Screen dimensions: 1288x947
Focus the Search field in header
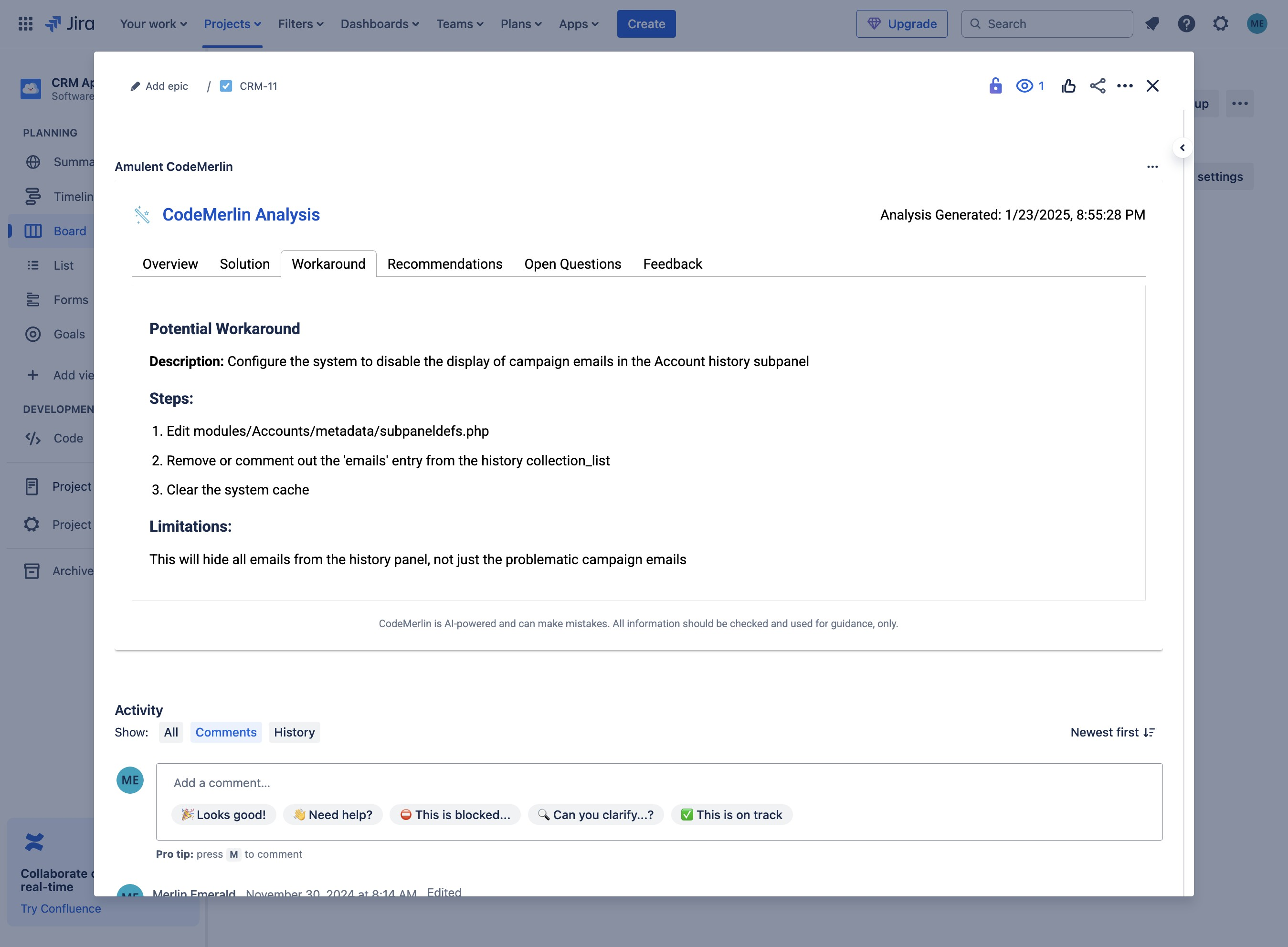click(x=1047, y=24)
